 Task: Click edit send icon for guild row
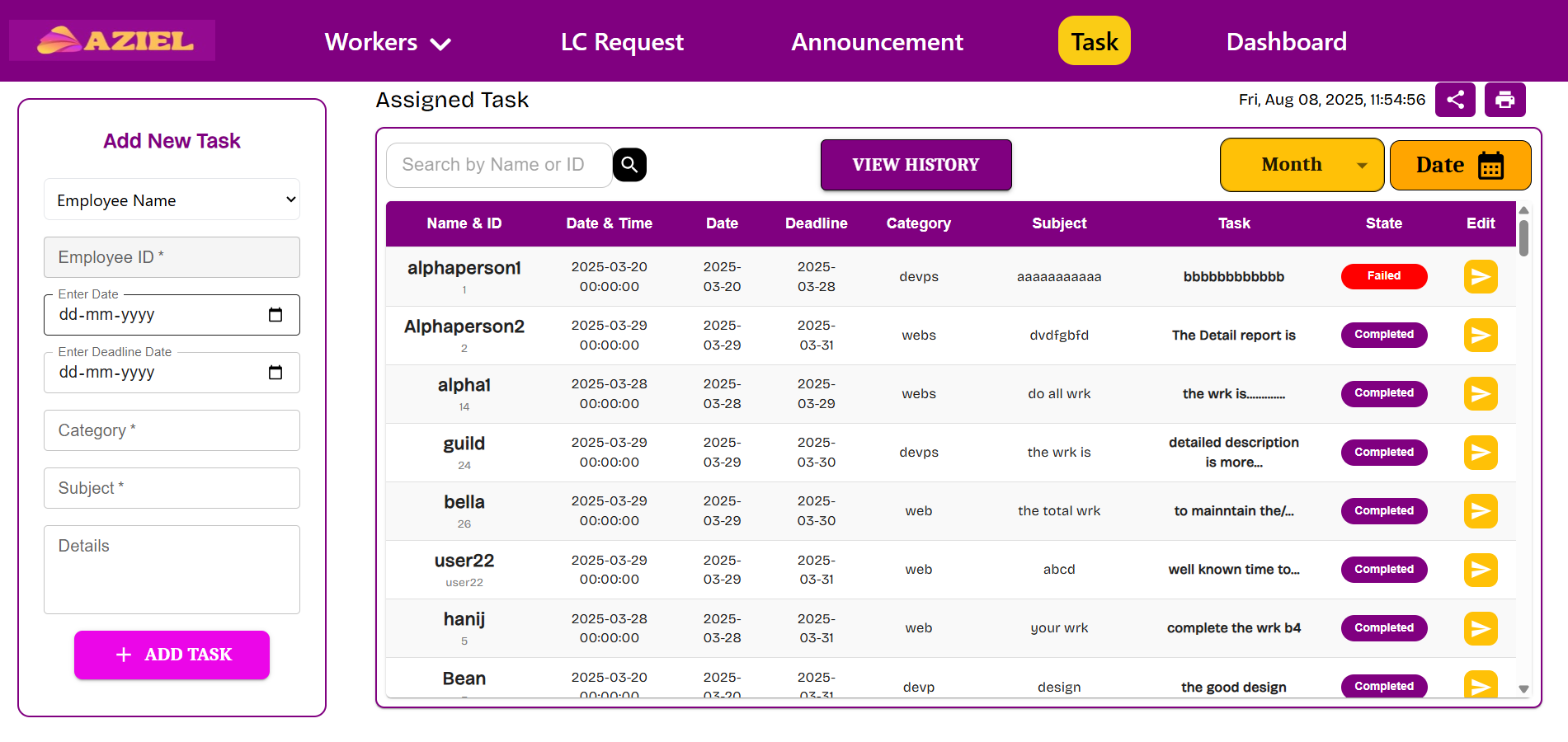coord(1480,452)
